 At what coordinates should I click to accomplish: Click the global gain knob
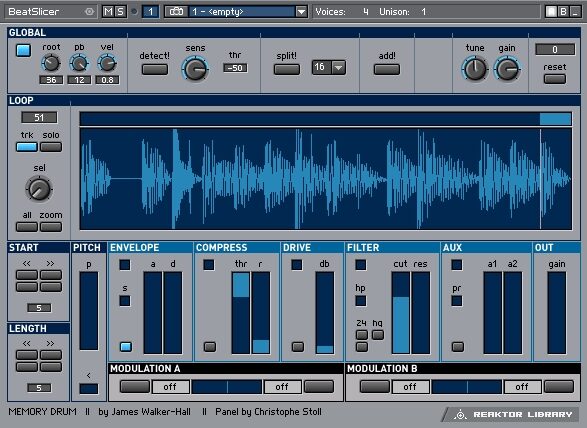[x=507, y=69]
